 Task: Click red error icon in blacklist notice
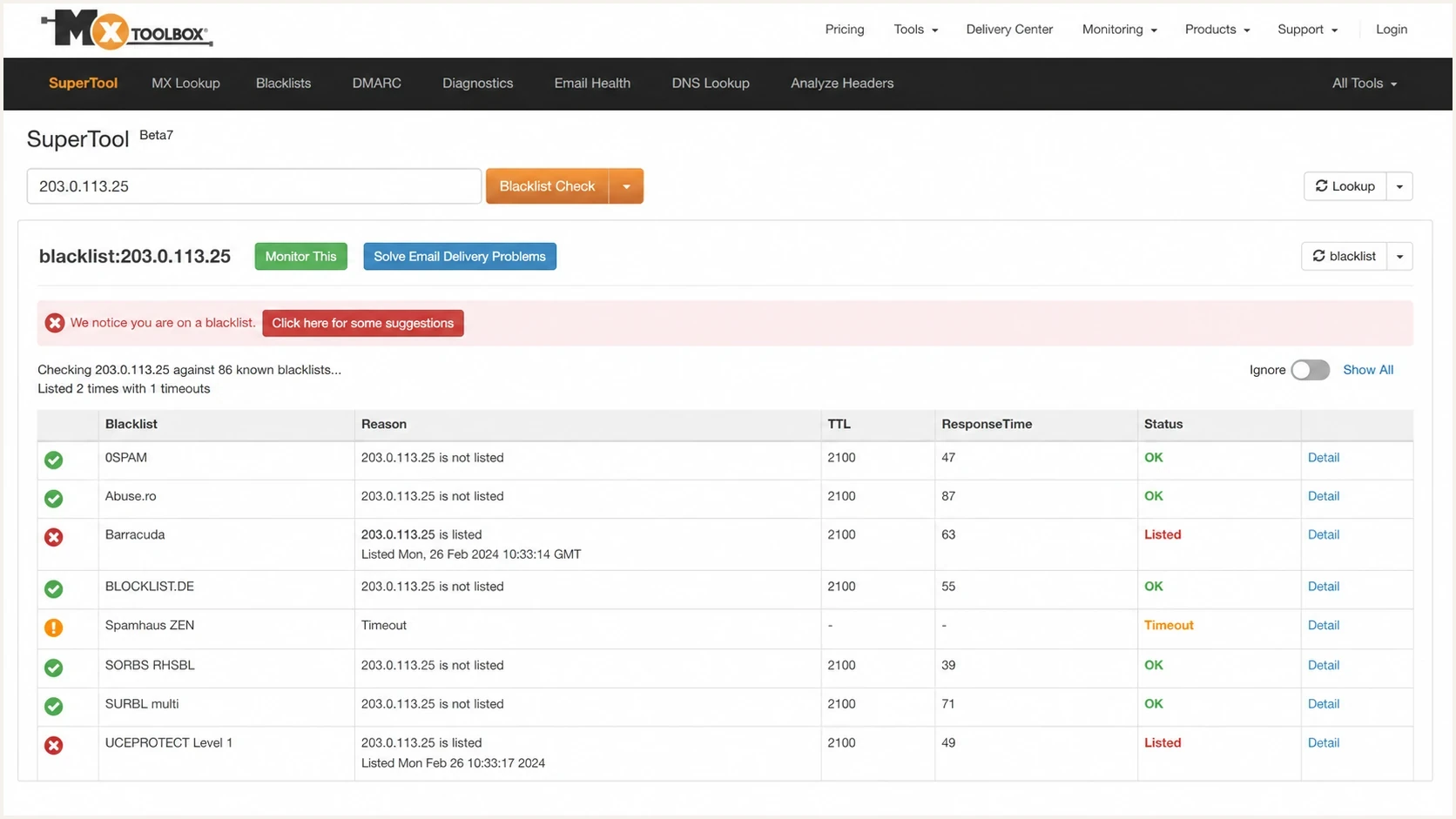pos(55,323)
